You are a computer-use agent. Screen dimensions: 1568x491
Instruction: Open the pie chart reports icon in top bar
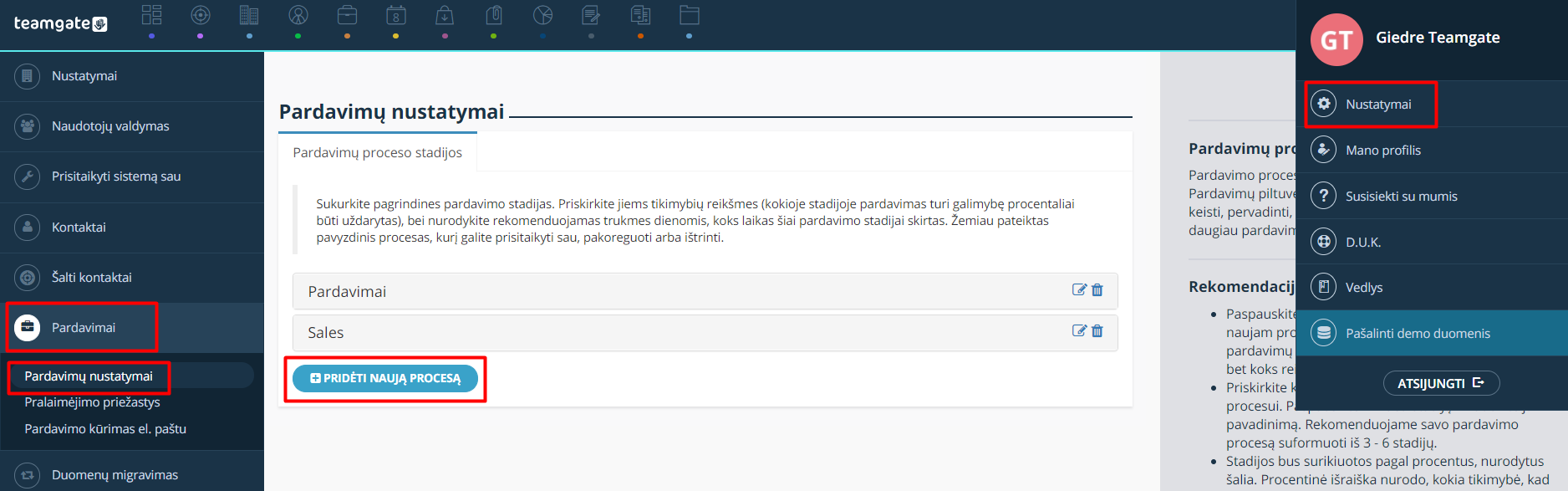[x=542, y=15]
